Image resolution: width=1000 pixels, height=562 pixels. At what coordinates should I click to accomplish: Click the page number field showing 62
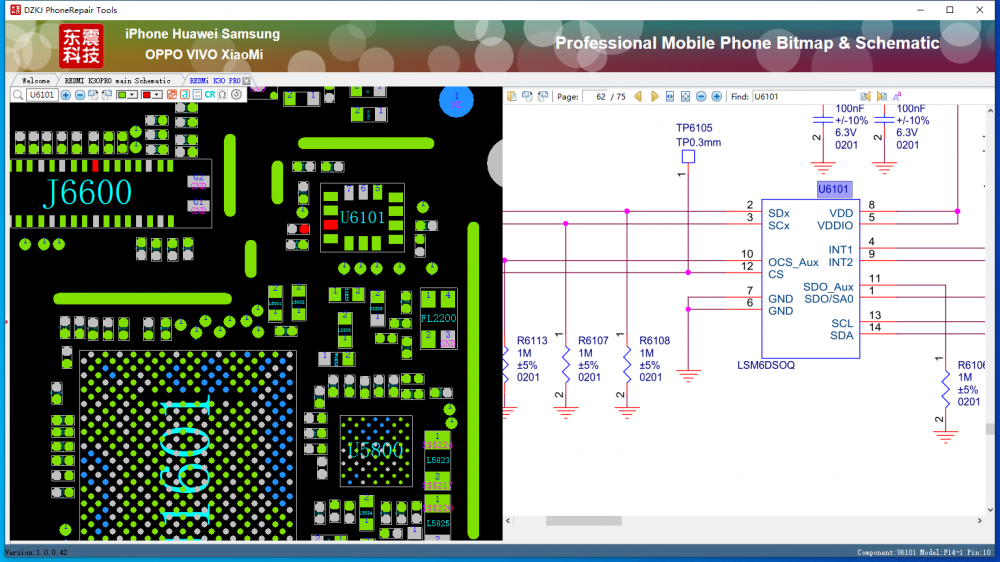coord(596,97)
